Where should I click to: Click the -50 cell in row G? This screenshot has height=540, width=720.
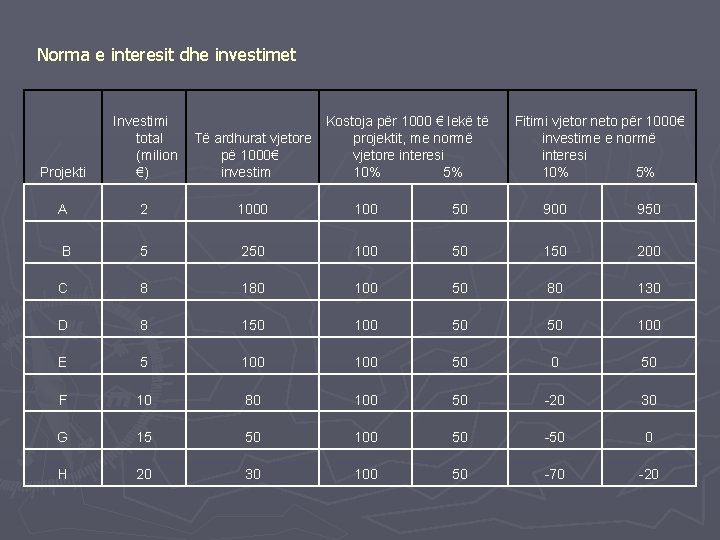pos(555,431)
